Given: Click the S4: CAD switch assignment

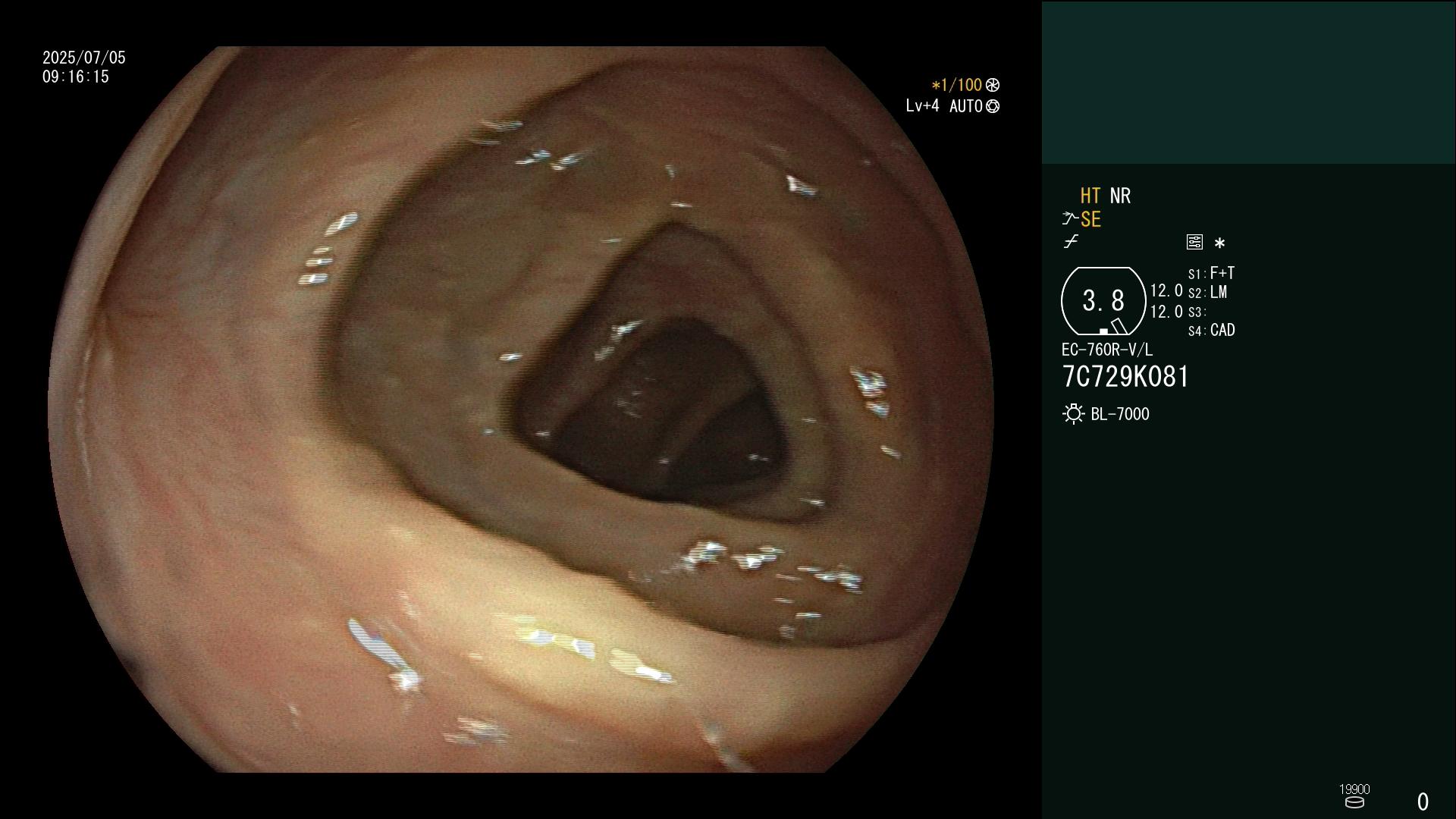Looking at the screenshot, I should click(x=1211, y=331).
